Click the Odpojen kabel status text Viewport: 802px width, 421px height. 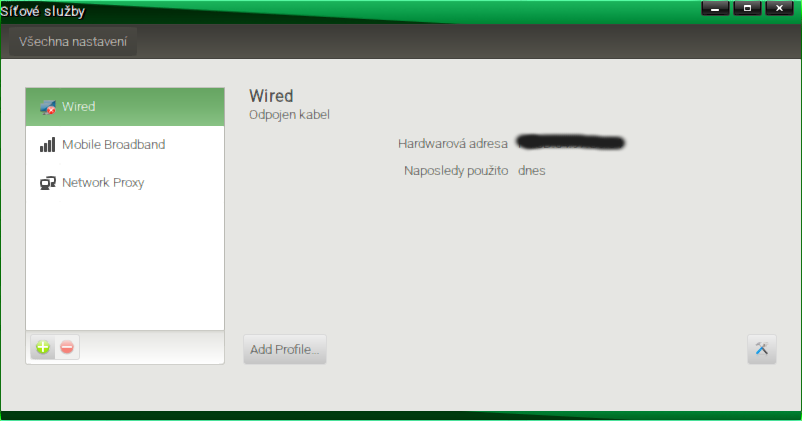tap(289, 115)
